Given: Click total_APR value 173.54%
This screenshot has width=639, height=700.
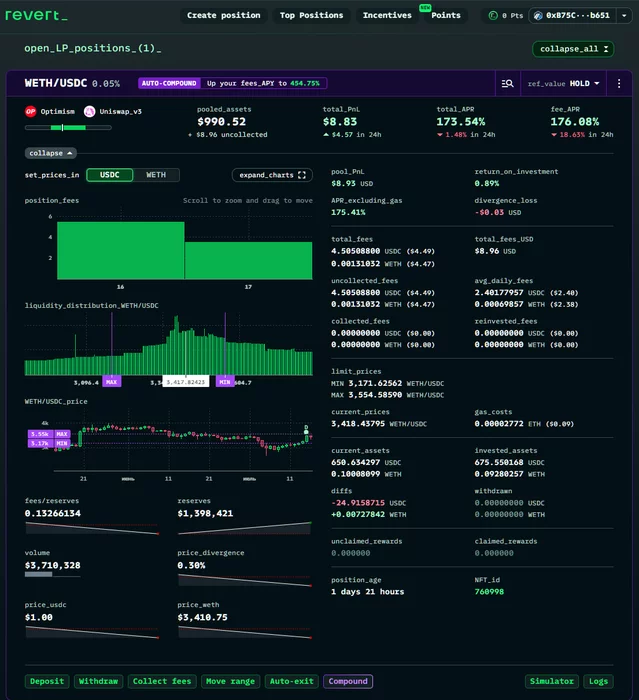Looking at the screenshot, I should click(x=461, y=122).
